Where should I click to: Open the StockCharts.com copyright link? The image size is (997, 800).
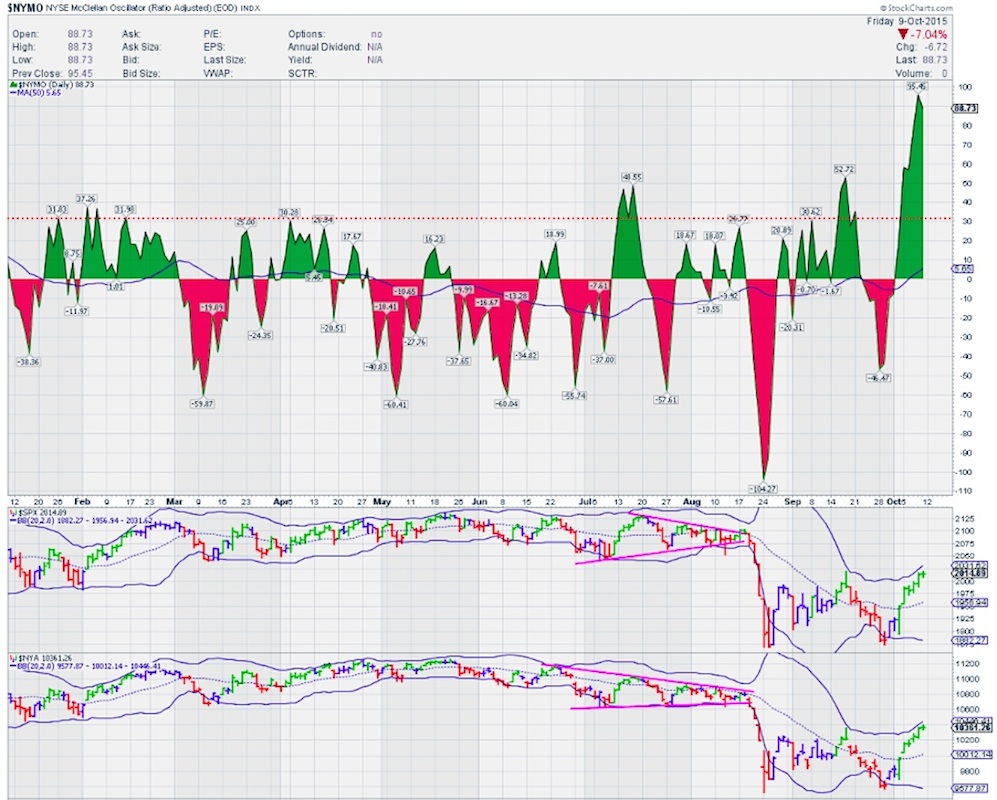(916, 8)
